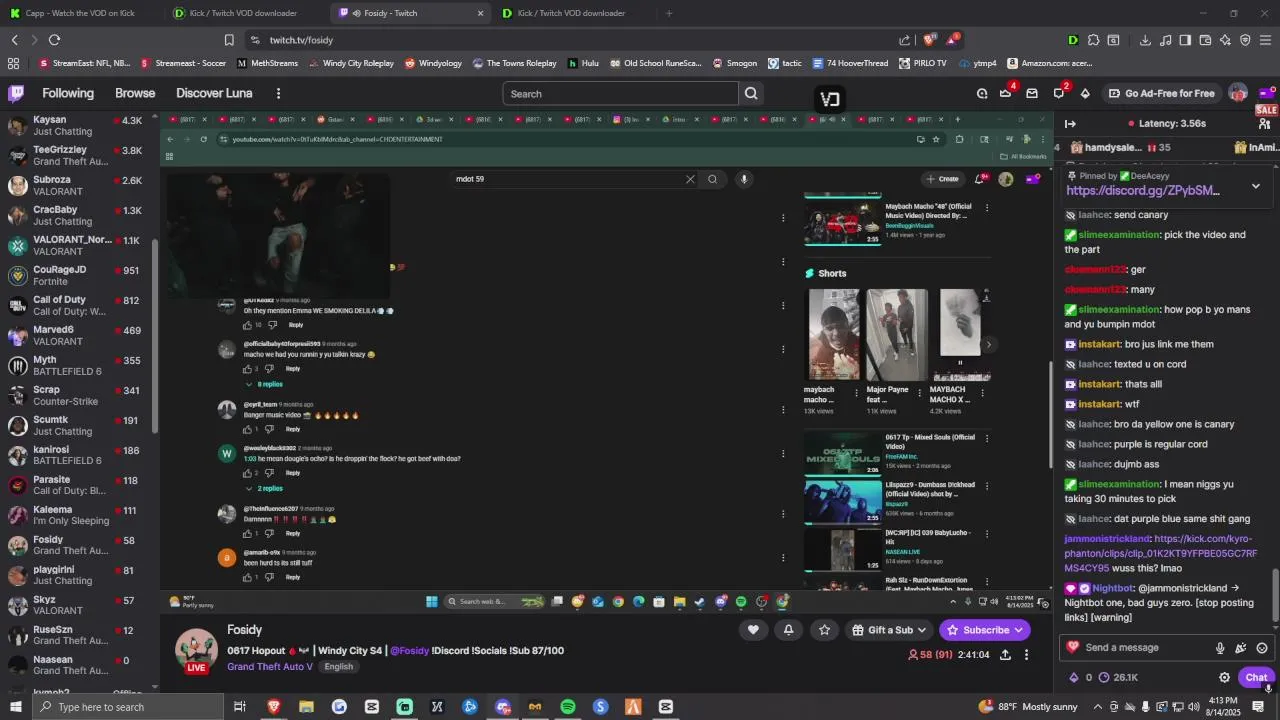
Task: Open the Windows Task View button
Action: [240, 707]
